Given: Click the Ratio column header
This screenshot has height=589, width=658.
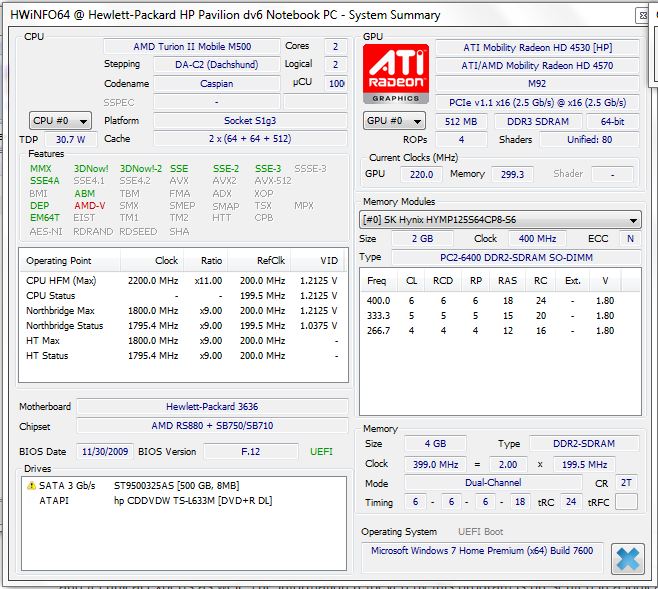Looking at the screenshot, I should [206, 261].
